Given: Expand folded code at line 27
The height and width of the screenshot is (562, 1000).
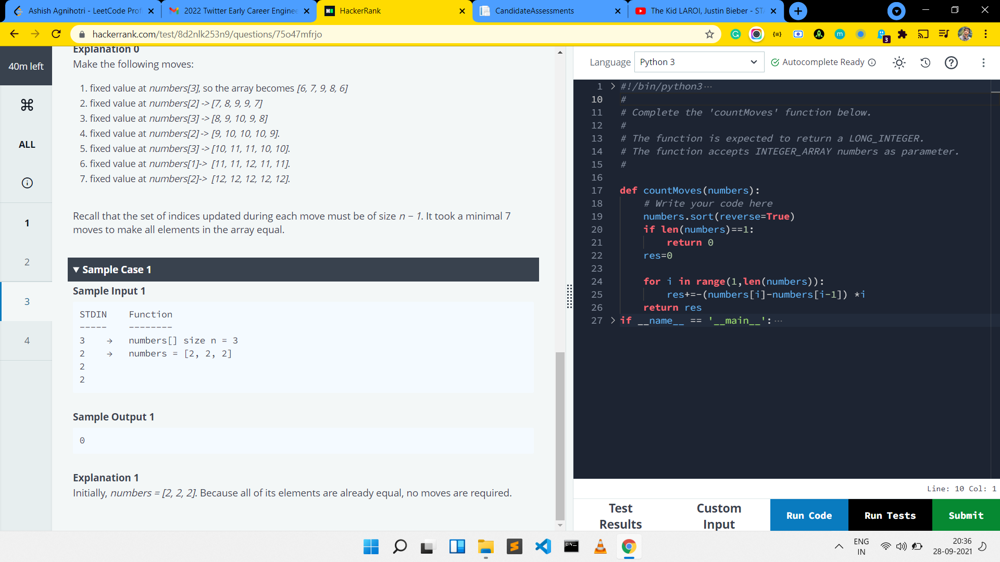Looking at the screenshot, I should [x=613, y=321].
